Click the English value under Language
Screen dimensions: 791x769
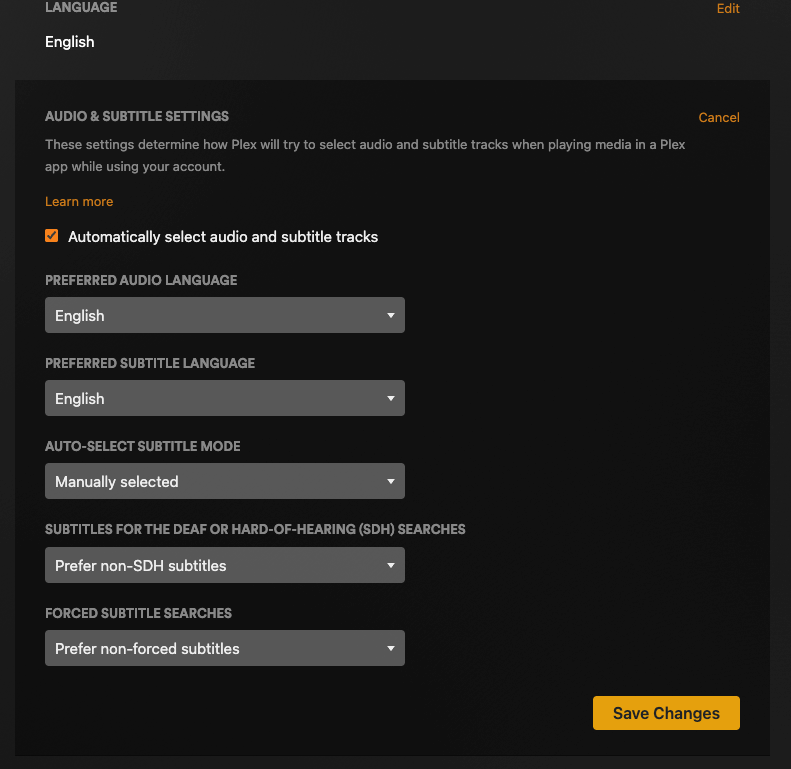(x=70, y=42)
